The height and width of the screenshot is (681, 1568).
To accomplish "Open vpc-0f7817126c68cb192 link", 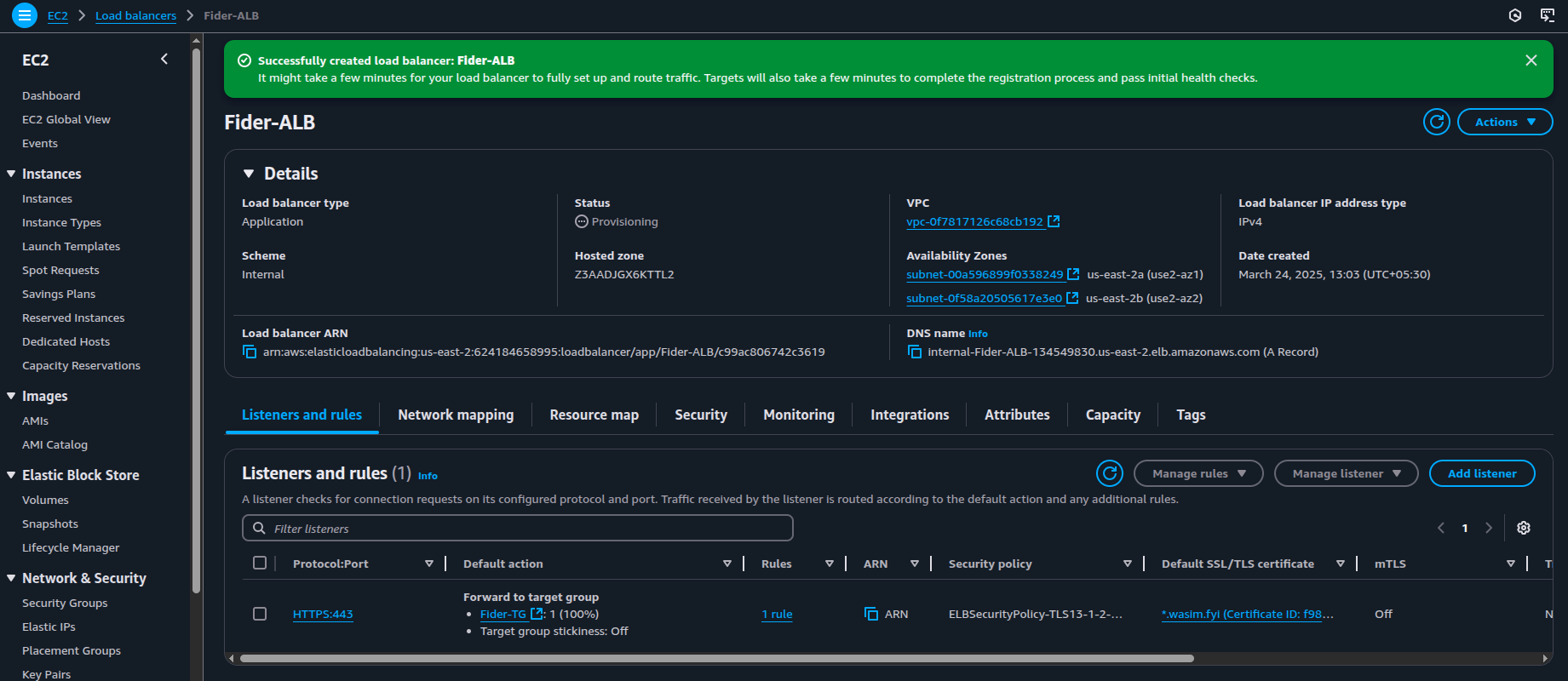I will [x=974, y=221].
